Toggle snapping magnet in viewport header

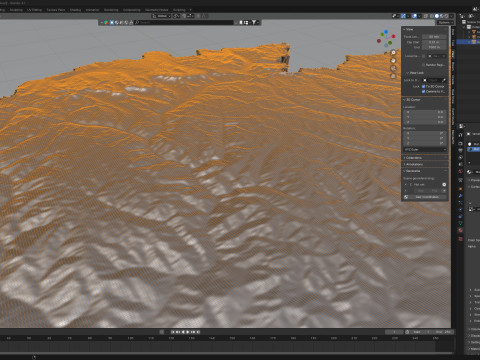(x=184, y=16)
